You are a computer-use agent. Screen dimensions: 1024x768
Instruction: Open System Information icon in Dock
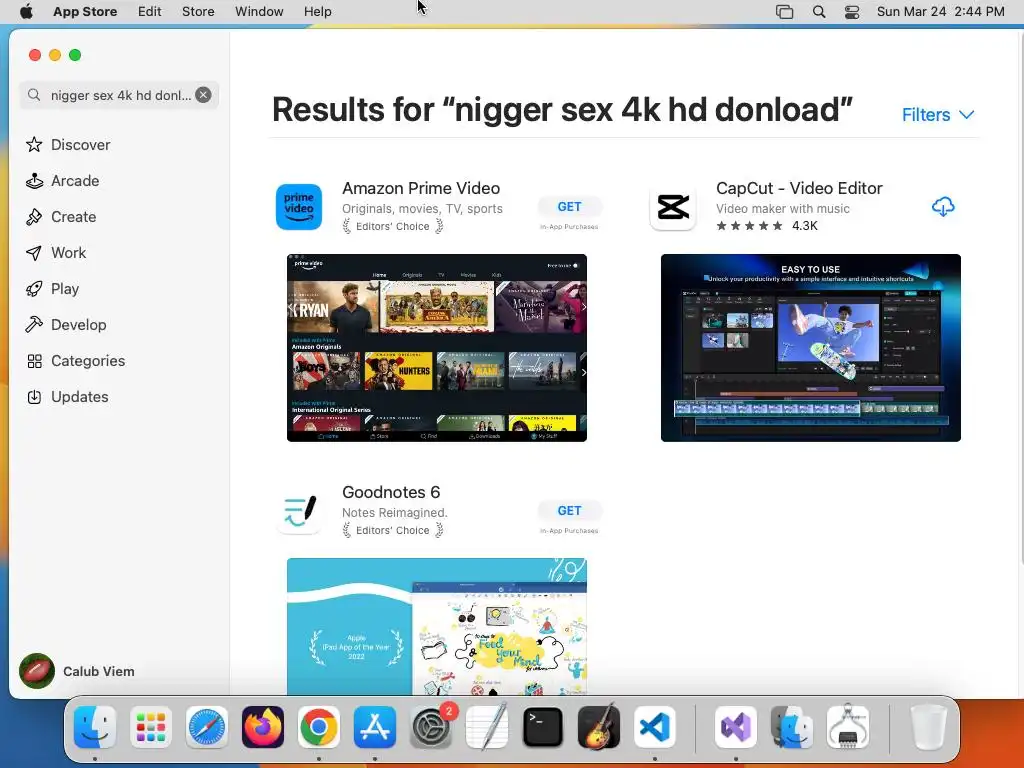[x=848, y=727]
